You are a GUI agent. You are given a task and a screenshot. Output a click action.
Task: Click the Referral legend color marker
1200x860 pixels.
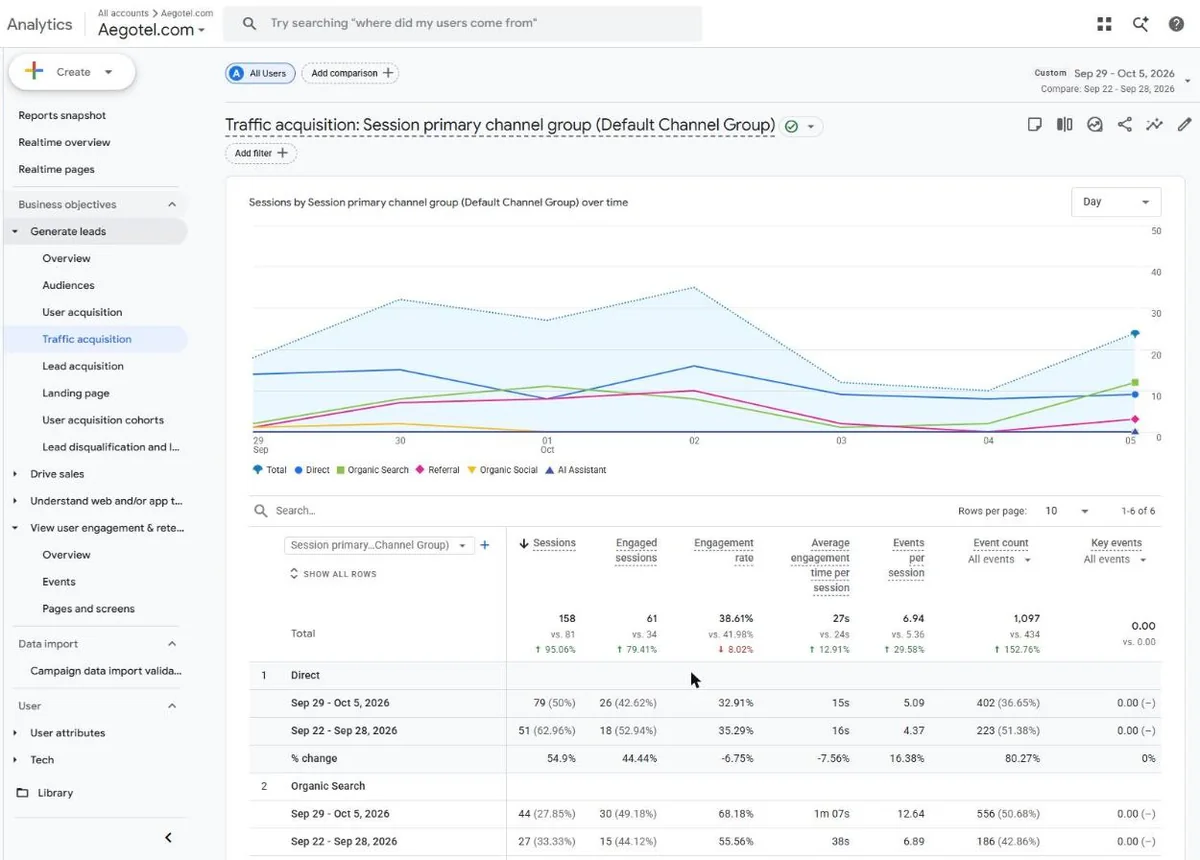(420, 470)
